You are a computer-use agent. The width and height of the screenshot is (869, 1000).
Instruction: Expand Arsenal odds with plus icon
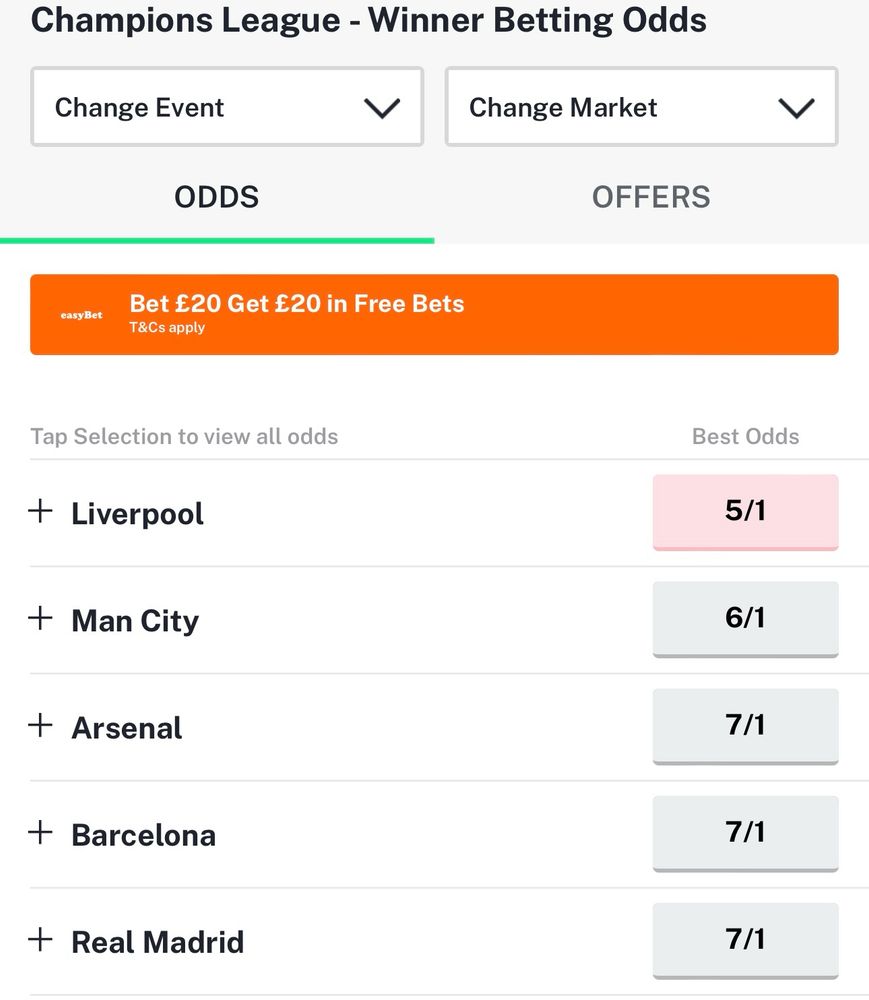[40, 725]
